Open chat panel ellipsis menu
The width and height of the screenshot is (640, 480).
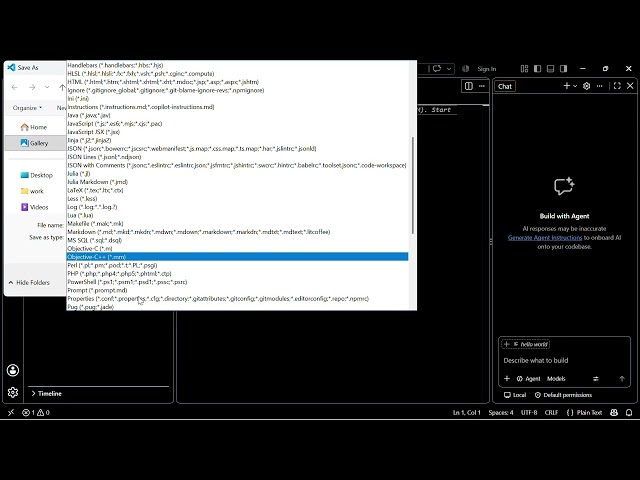599,86
